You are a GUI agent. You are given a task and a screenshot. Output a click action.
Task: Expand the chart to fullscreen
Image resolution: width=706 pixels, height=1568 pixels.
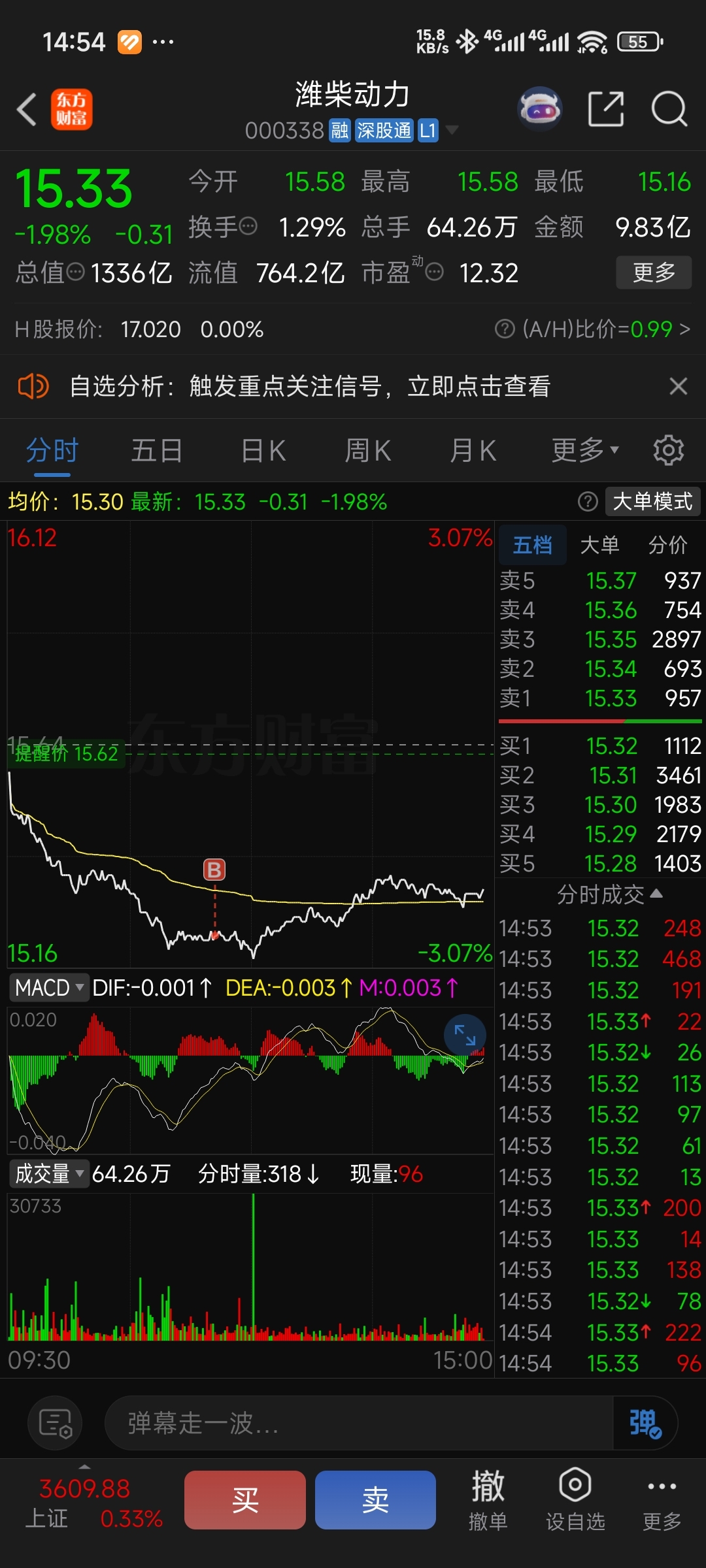[465, 1036]
